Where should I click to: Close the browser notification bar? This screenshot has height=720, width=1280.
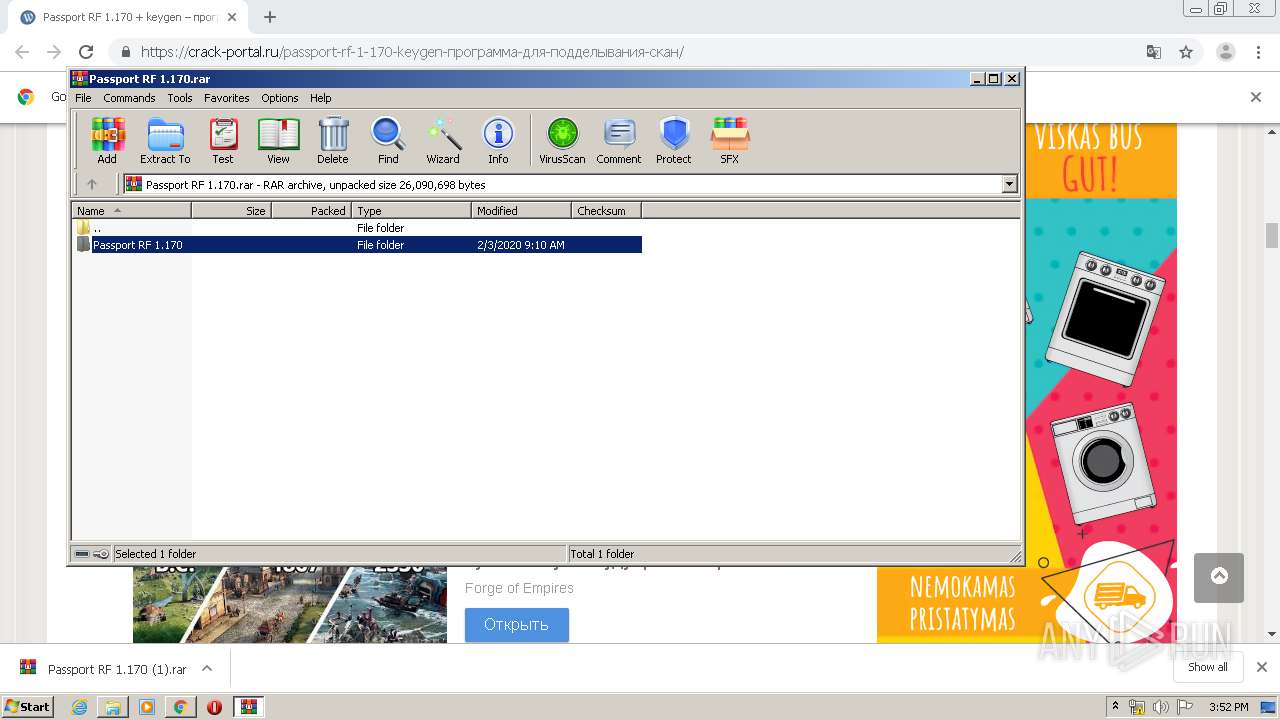1256,97
